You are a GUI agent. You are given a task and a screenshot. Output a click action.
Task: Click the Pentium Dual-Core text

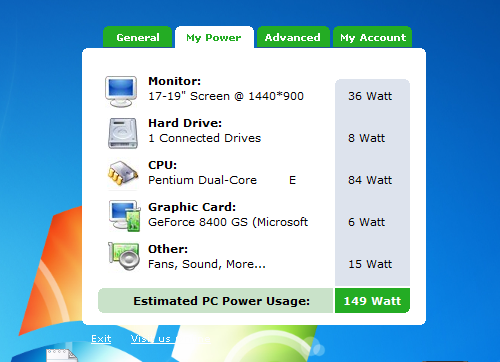pyautogui.click(x=203, y=180)
